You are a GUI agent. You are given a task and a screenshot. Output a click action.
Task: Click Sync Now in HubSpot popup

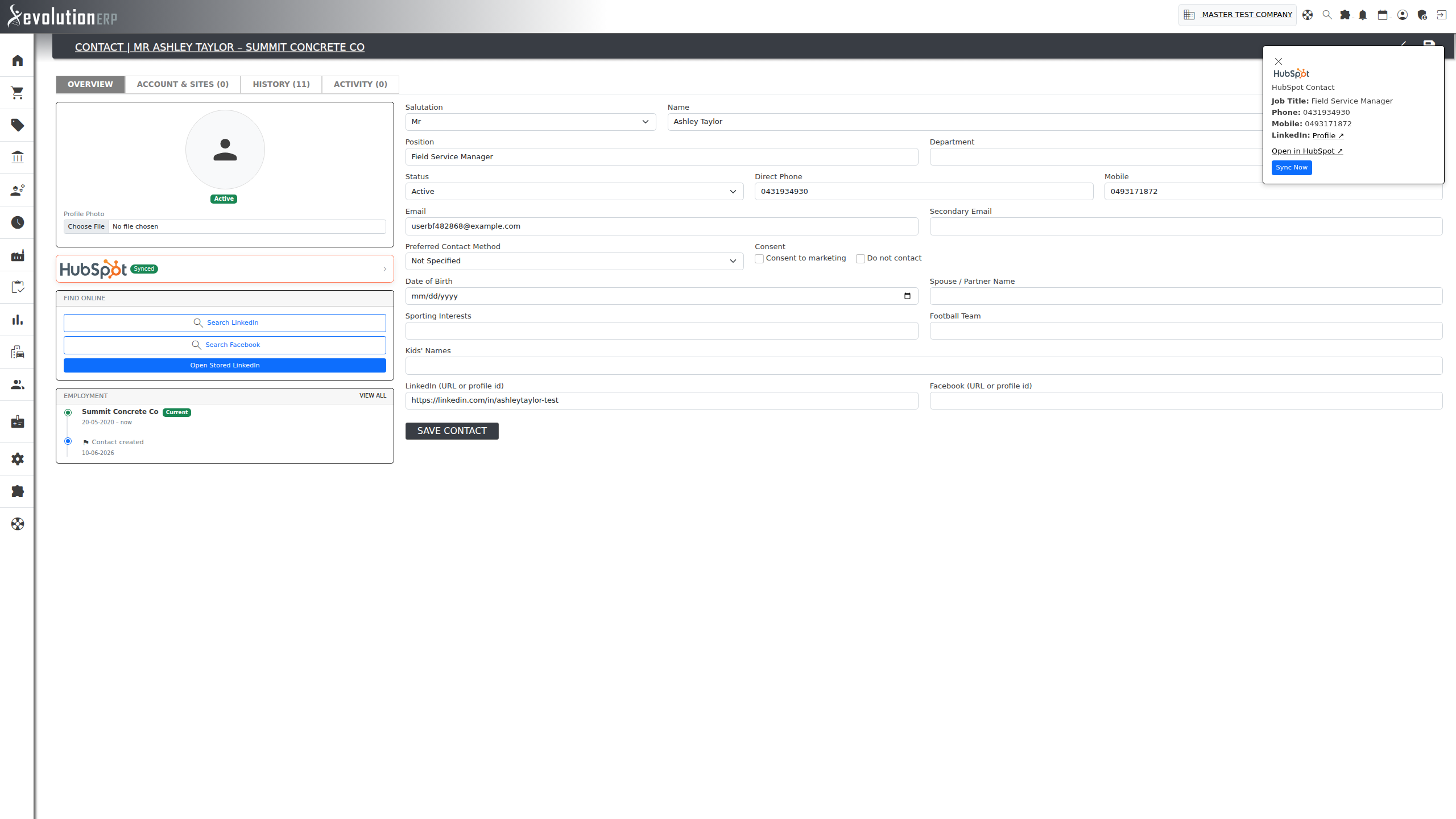point(1292,168)
